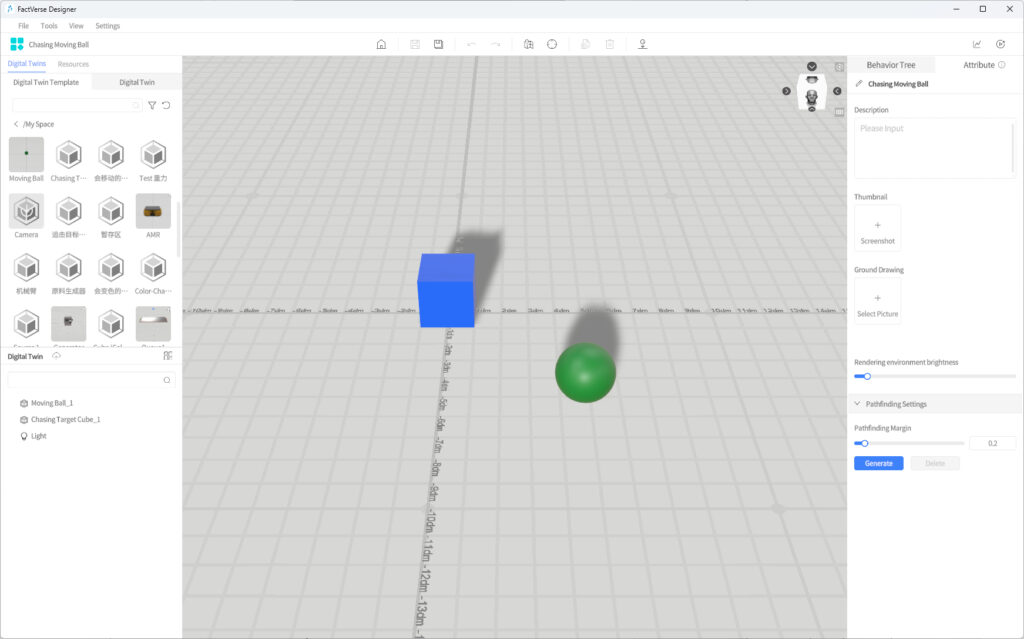
Task: Open the File menu
Action: [24, 26]
